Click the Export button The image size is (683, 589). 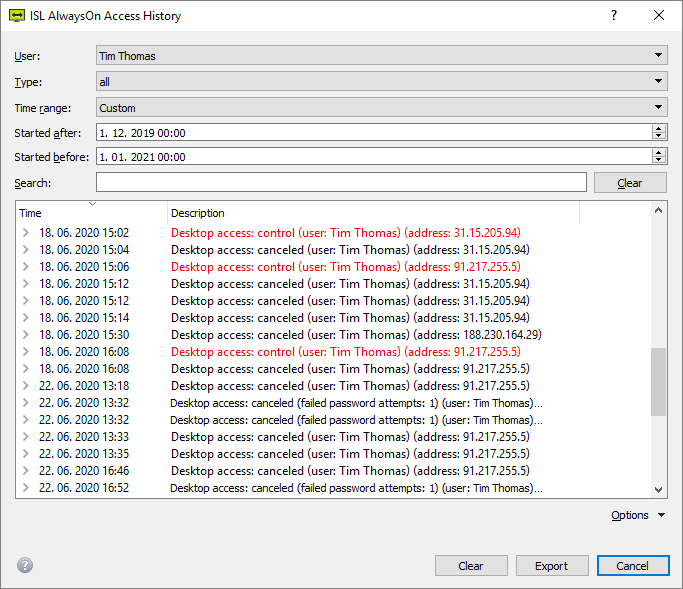pyautogui.click(x=551, y=566)
